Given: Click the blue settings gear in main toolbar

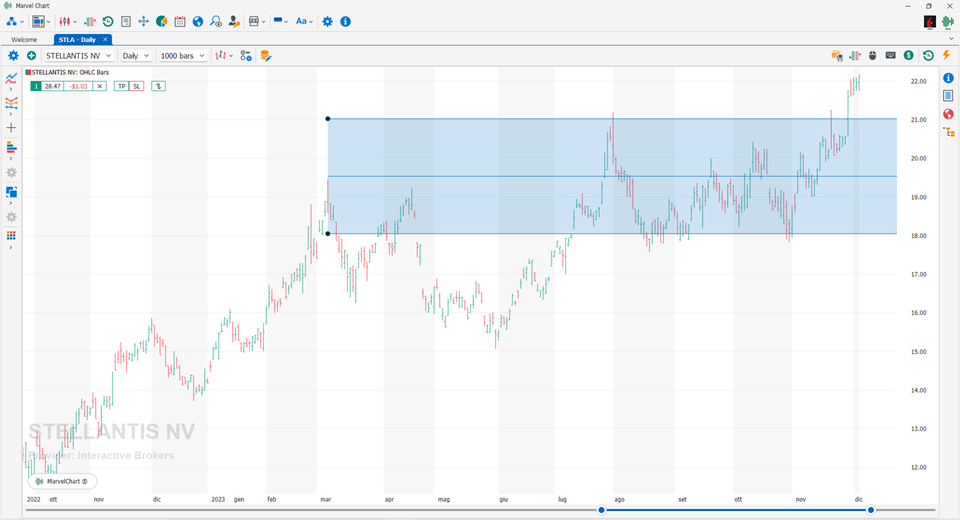Looking at the screenshot, I should 328,21.
